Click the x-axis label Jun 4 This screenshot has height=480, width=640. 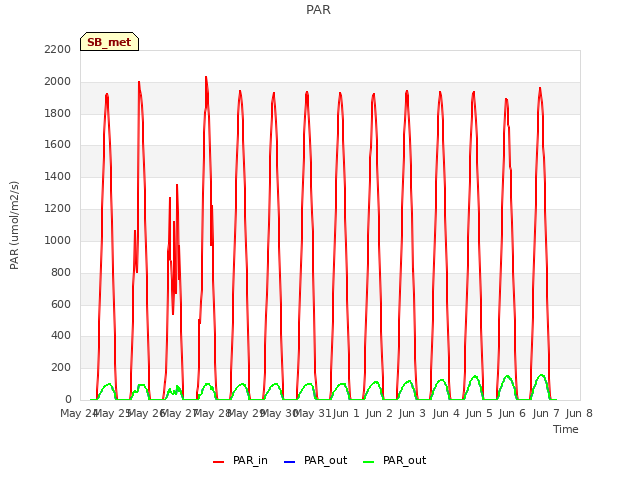coord(446,413)
